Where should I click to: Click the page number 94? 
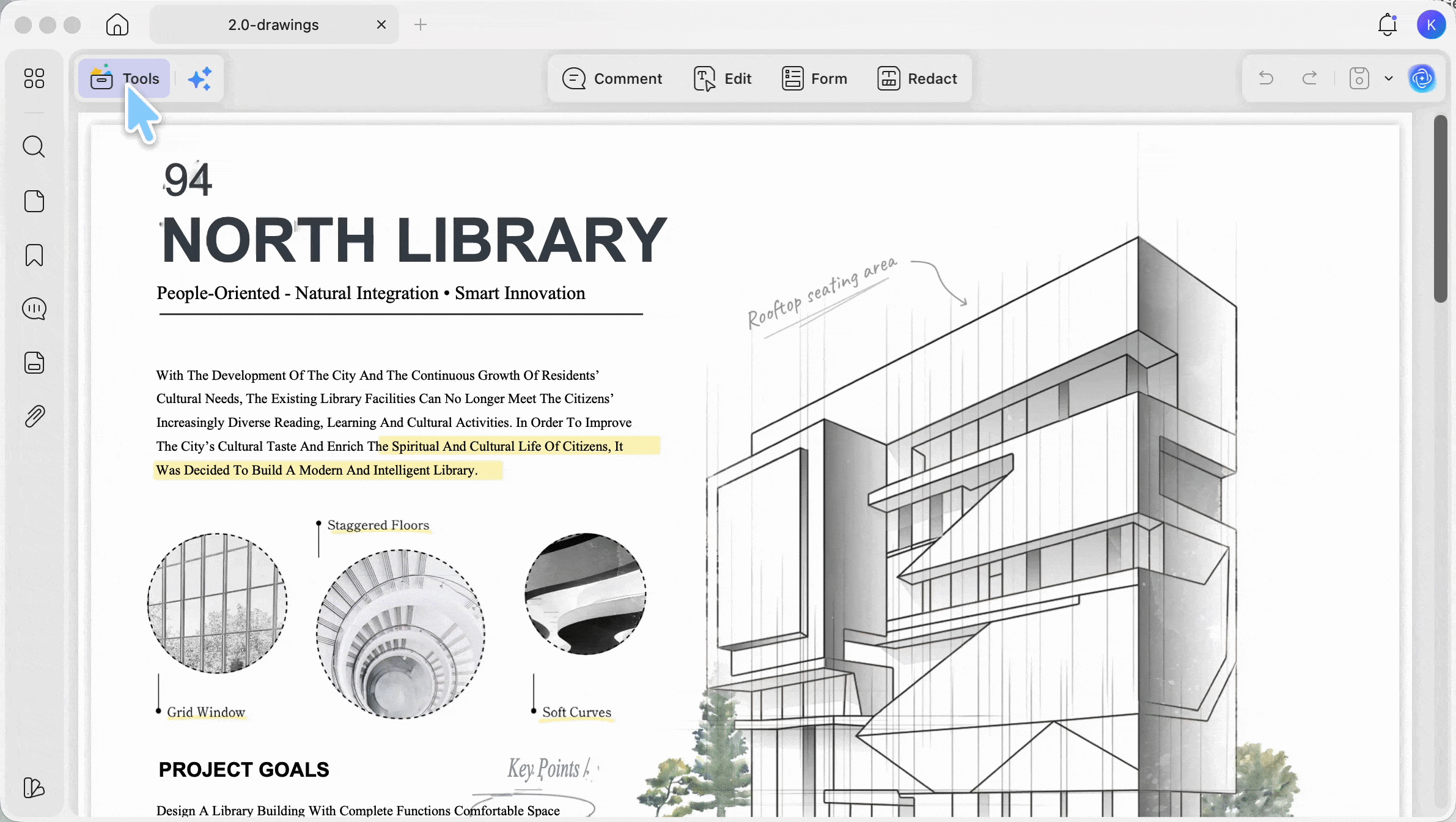188,180
